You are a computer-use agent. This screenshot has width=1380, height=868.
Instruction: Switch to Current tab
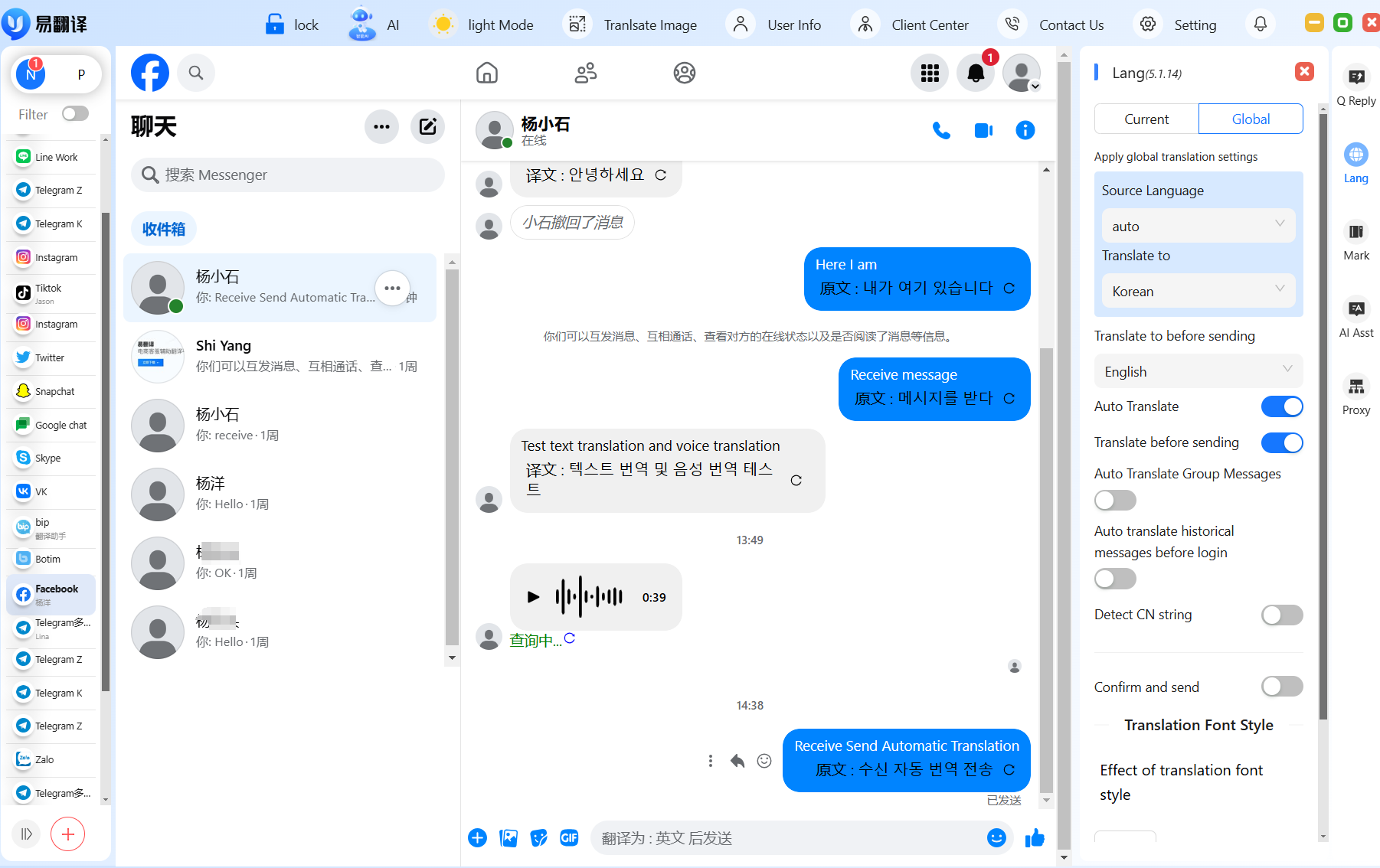coord(1146,119)
